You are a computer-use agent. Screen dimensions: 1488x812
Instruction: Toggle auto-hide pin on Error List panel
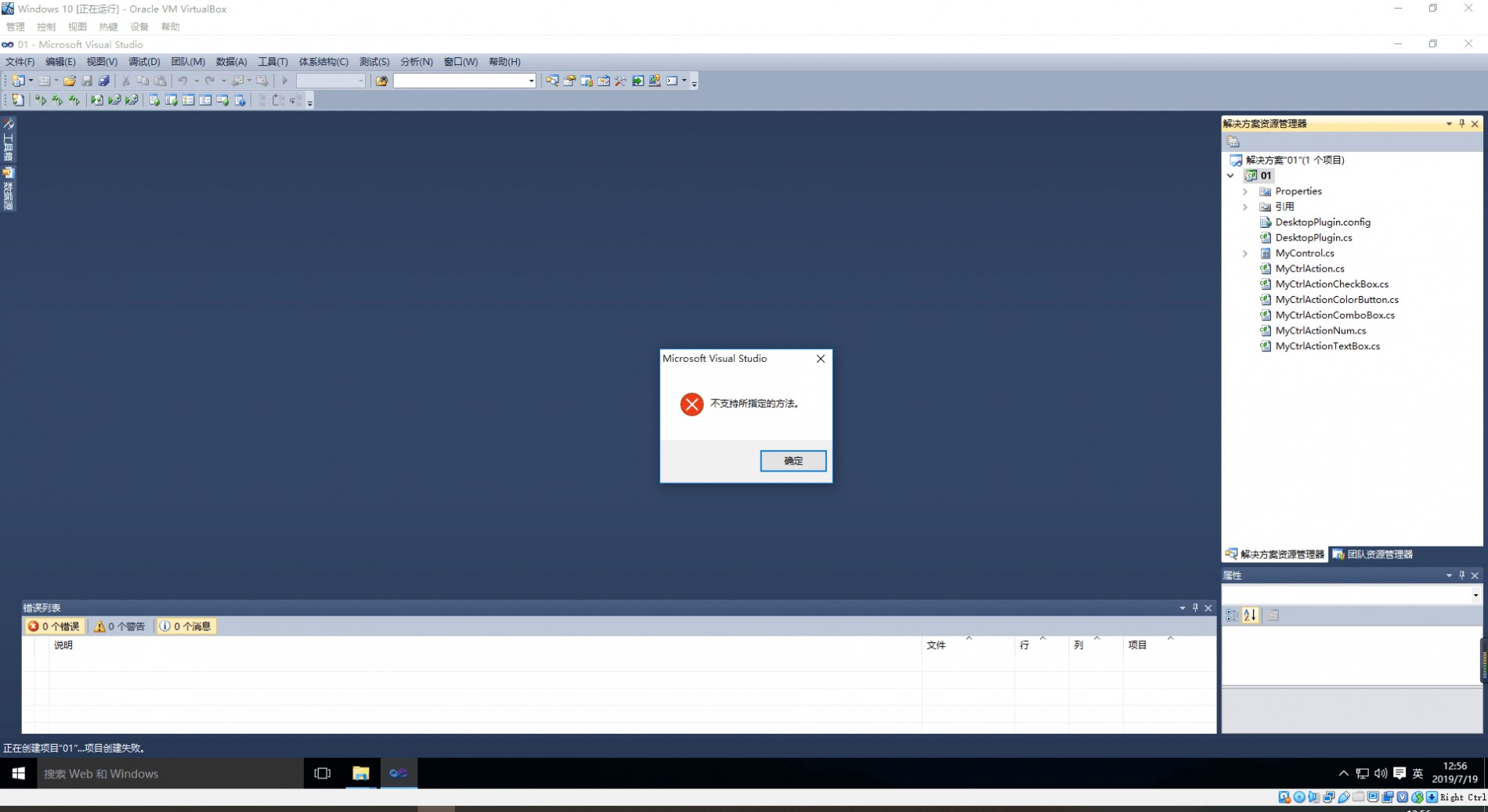tap(1195, 608)
